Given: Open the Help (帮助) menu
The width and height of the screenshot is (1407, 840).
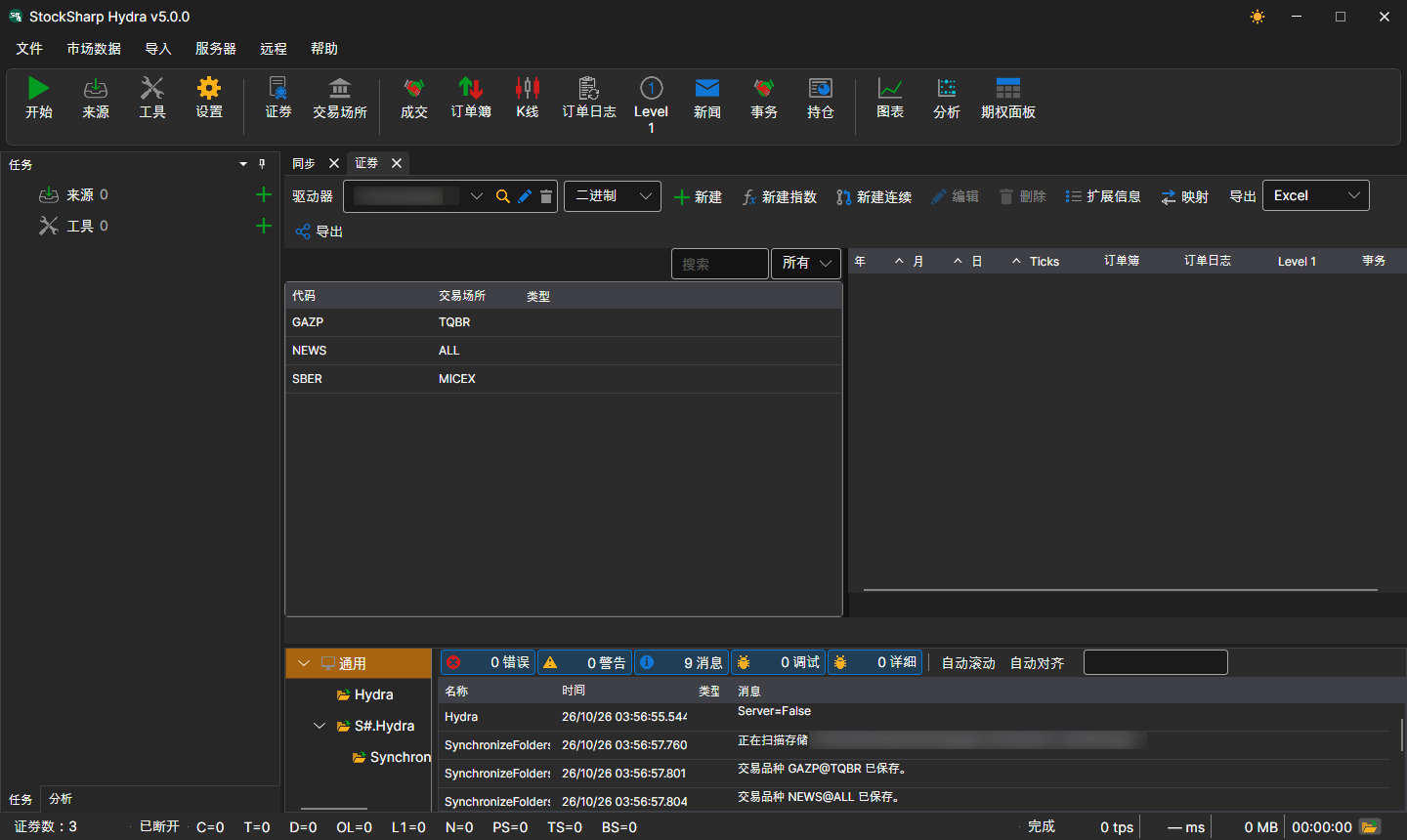Looking at the screenshot, I should coord(324,49).
